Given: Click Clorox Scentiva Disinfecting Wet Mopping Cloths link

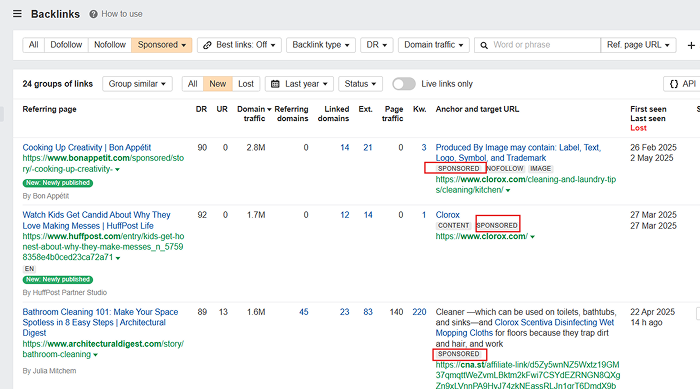Looking at the screenshot, I should click(525, 327).
